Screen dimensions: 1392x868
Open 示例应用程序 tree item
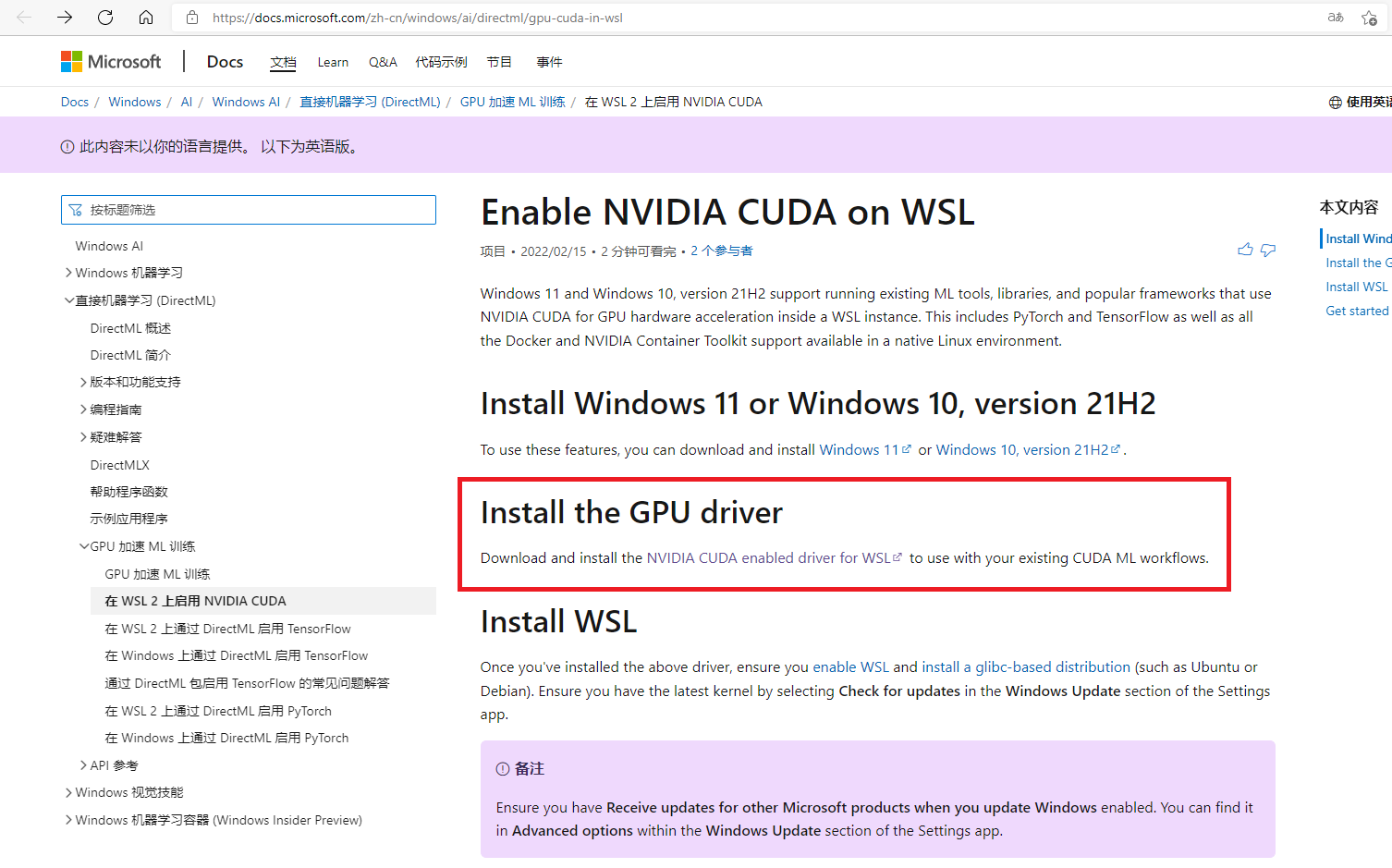(128, 519)
